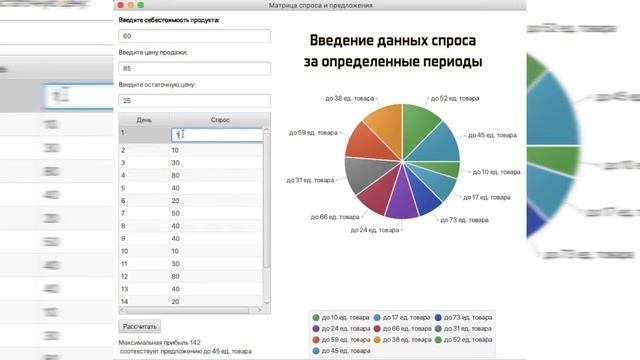Click the Рассчитать button
The image size is (640, 360).
pyautogui.click(x=140, y=326)
